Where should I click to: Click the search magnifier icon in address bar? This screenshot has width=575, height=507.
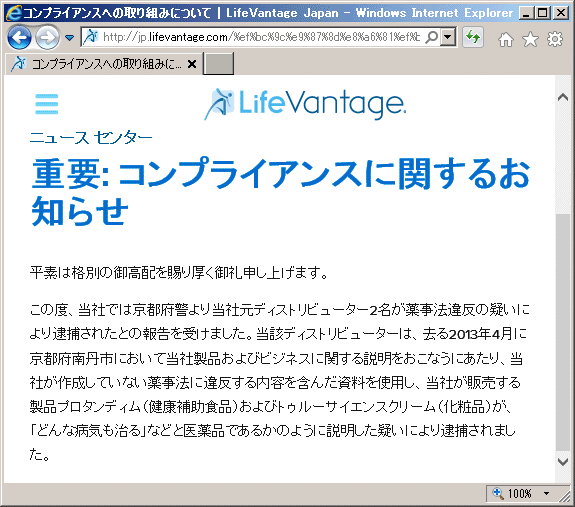click(432, 37)
